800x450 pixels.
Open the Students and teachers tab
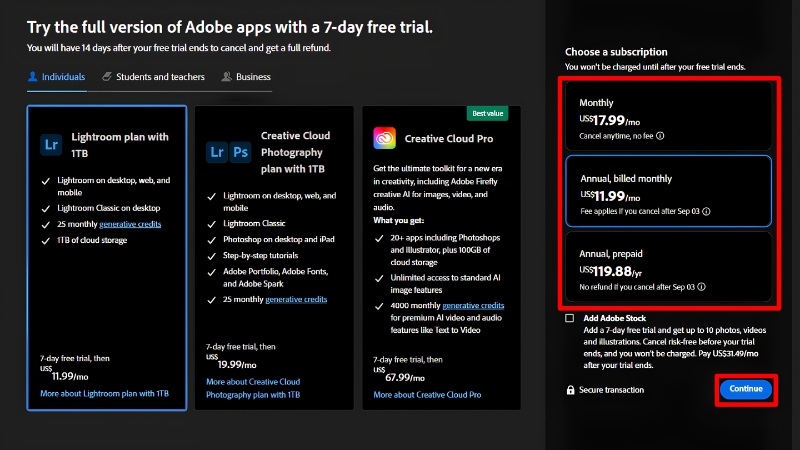(x=154, y=77)
